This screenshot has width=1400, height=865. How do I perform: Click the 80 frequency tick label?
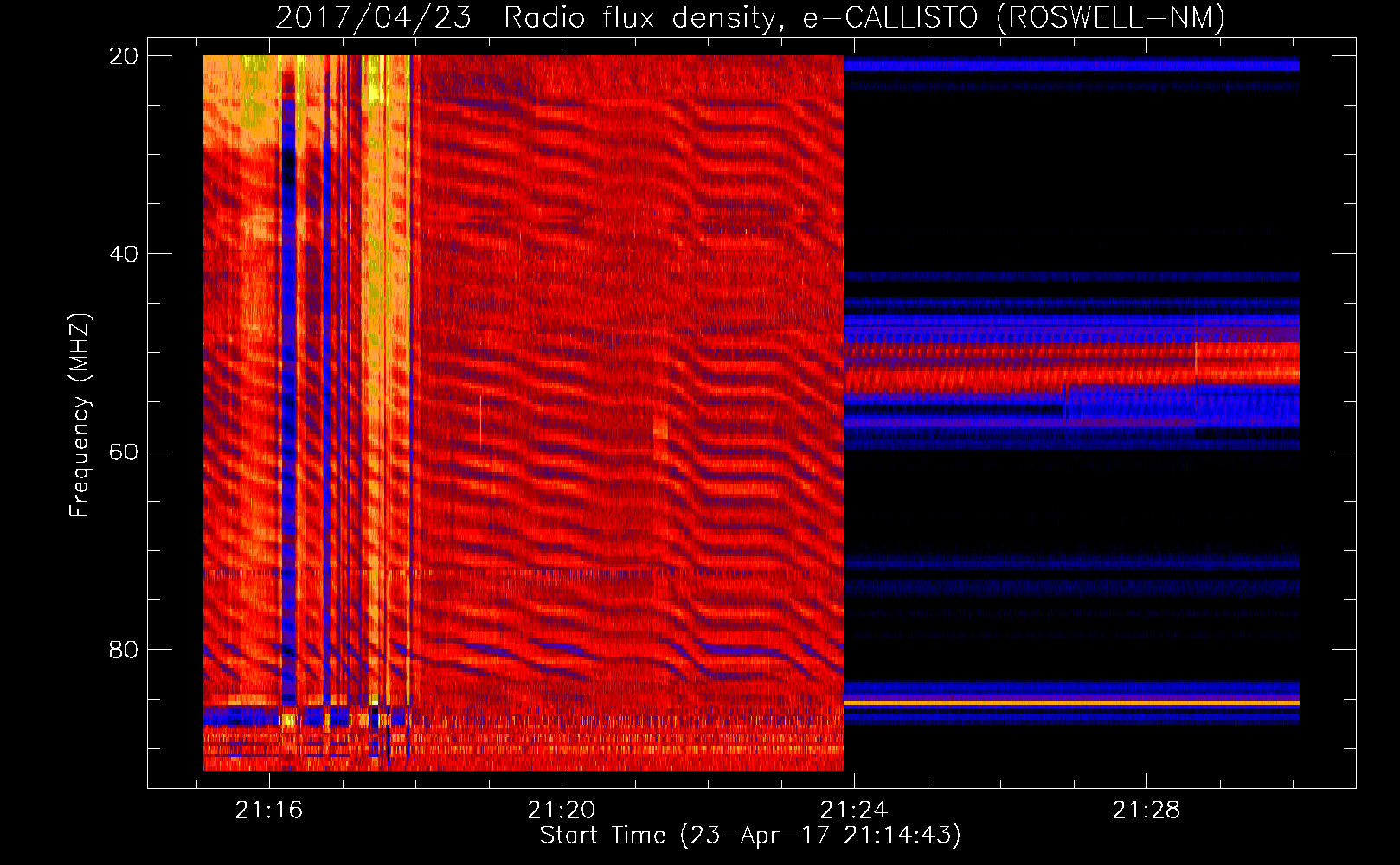124,650
